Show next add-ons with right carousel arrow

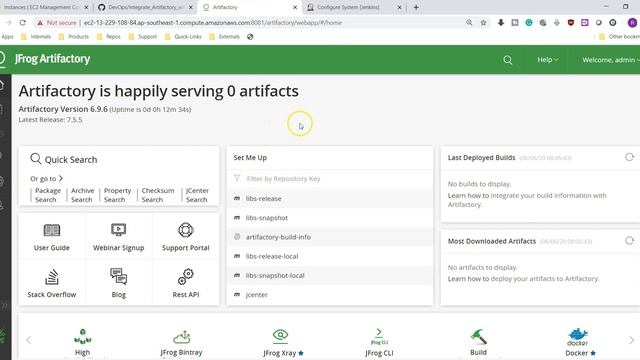point(631,340)
